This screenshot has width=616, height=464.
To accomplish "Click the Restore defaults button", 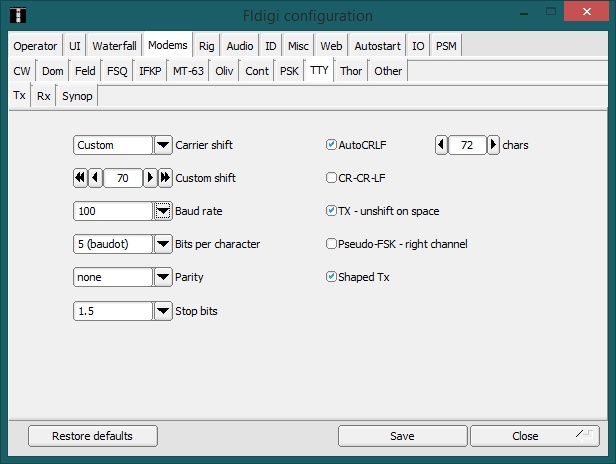I will coord(93,436).
